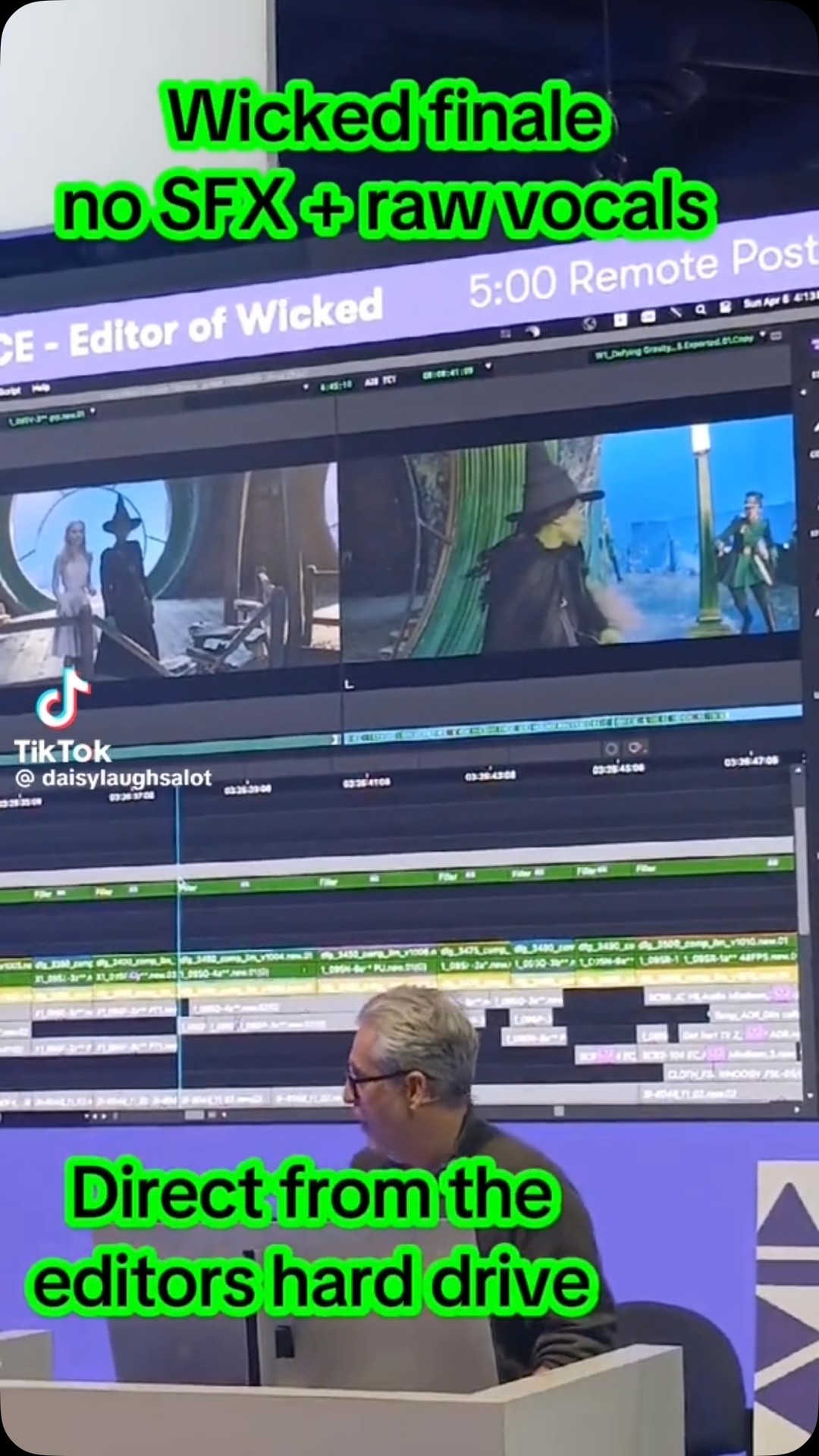Expand the dropdown beside the 08:08:41:09 timecode
The image size is (819, 1456).
point(488,367)
